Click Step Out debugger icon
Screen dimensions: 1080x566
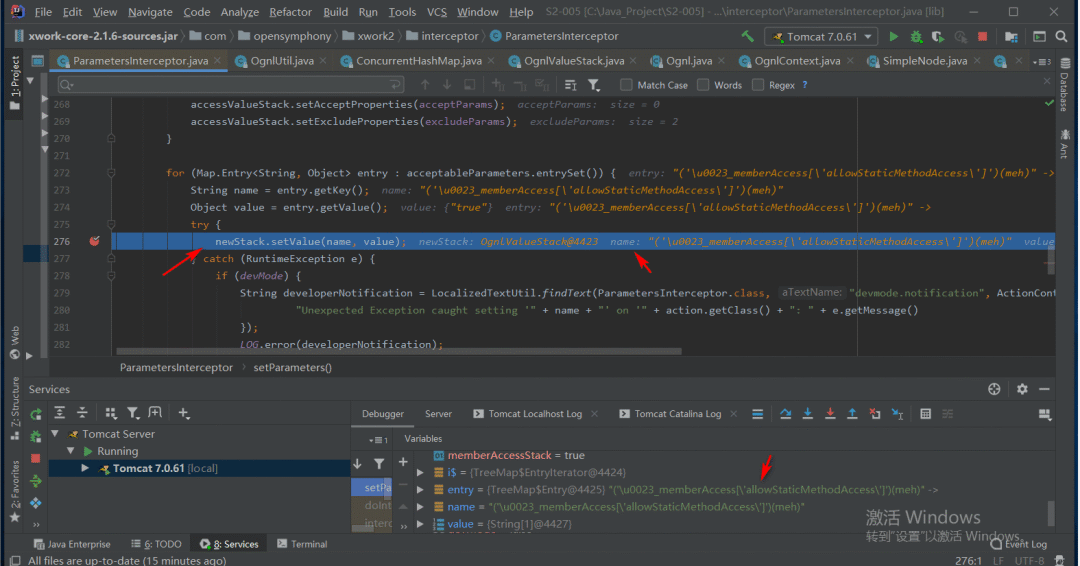click(x=852, y=414)
